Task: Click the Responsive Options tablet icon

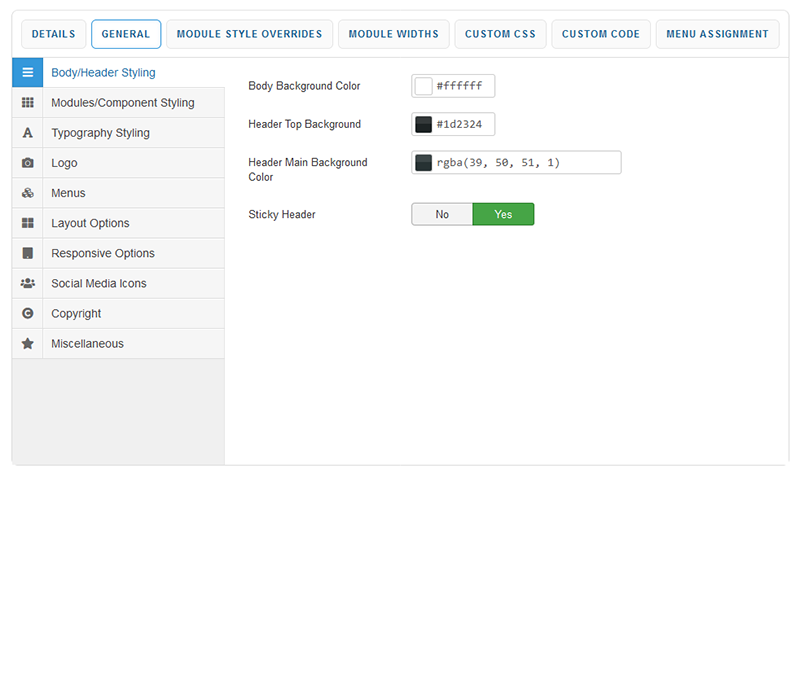Action: pyautogui.click(x=27, y=253)
